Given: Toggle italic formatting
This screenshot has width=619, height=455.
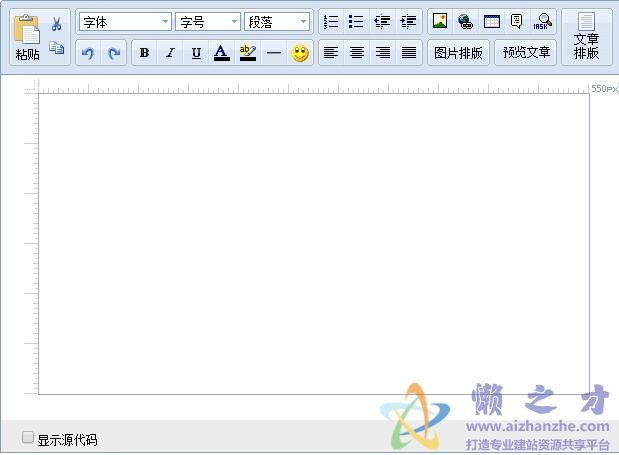Looking at the screenshot, I should click(170, 53).
